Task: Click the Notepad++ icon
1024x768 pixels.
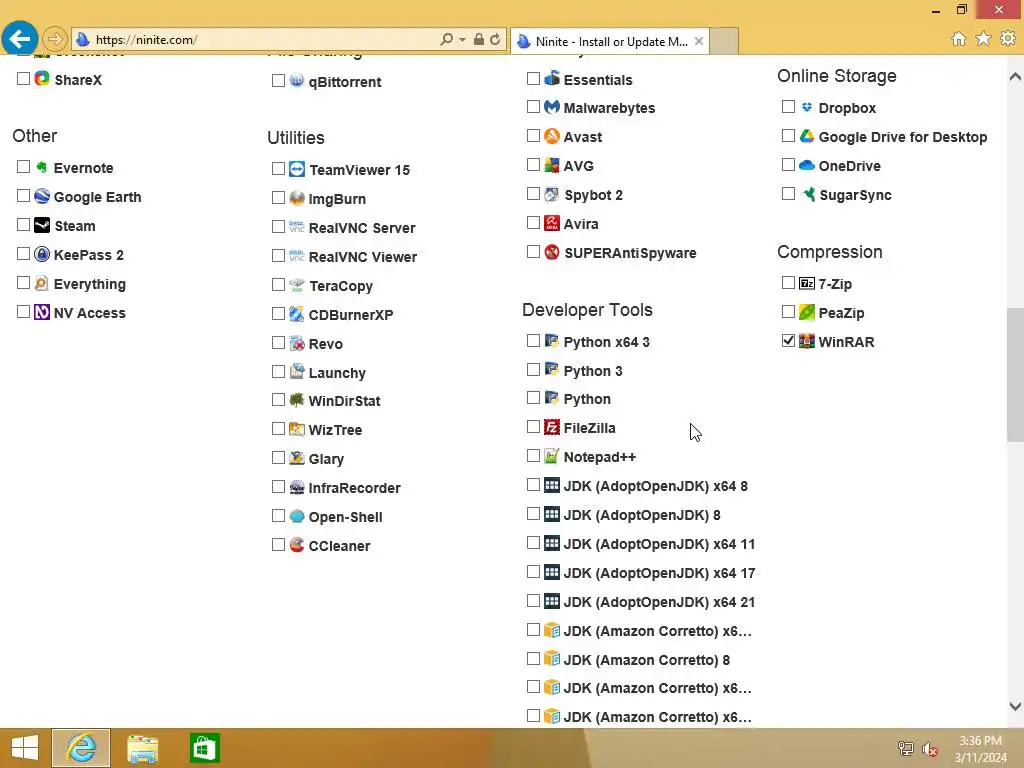Action: point(552,456)
